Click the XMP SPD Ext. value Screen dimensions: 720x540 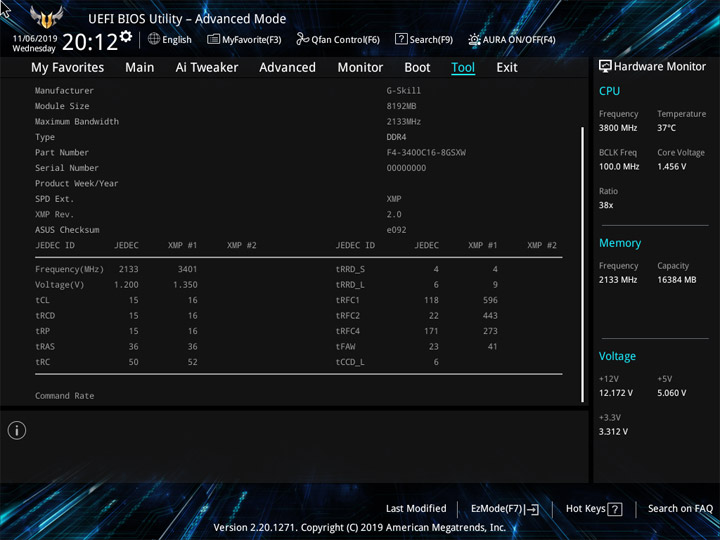point(394,199)
